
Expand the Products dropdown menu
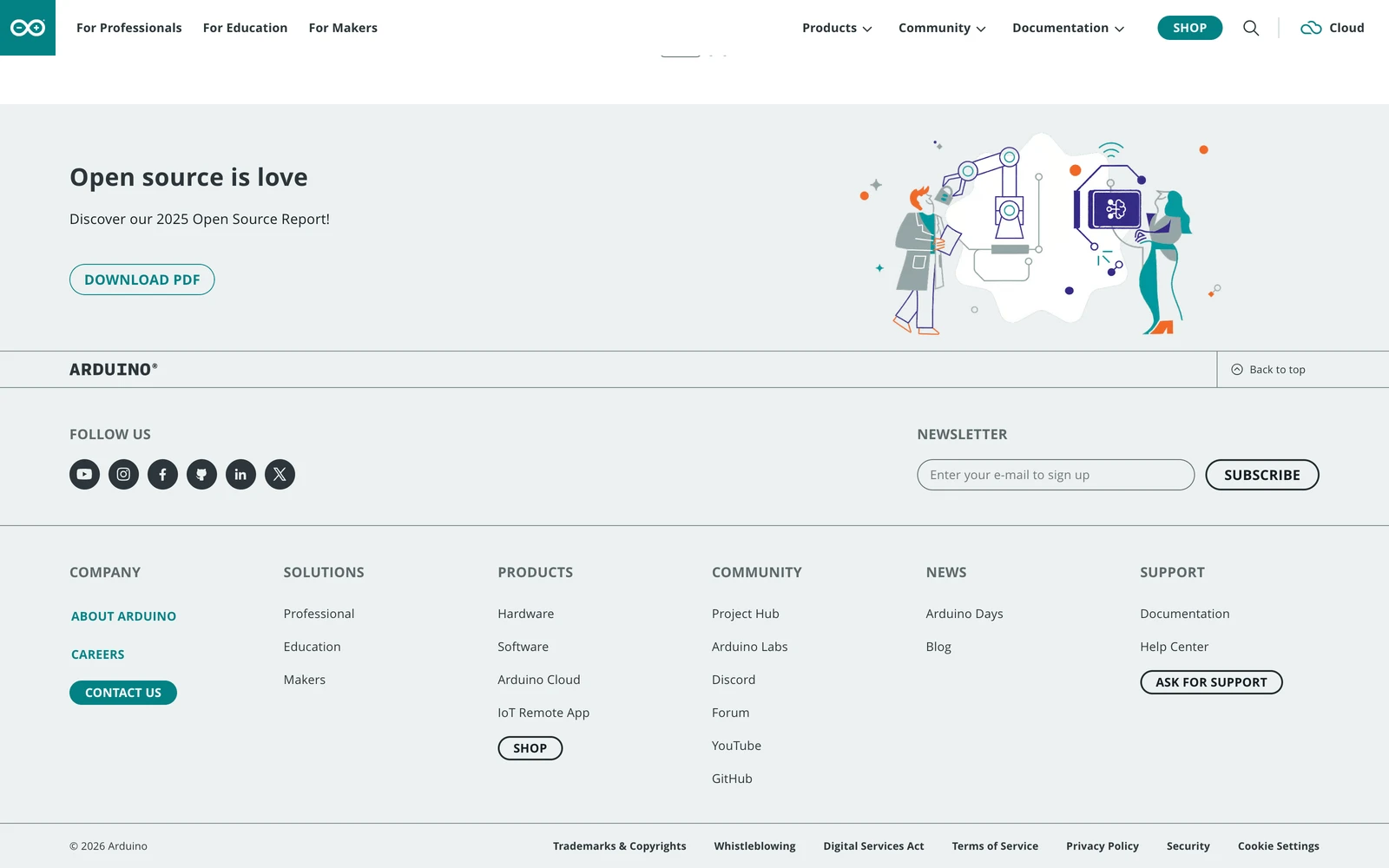pos(837,28)
